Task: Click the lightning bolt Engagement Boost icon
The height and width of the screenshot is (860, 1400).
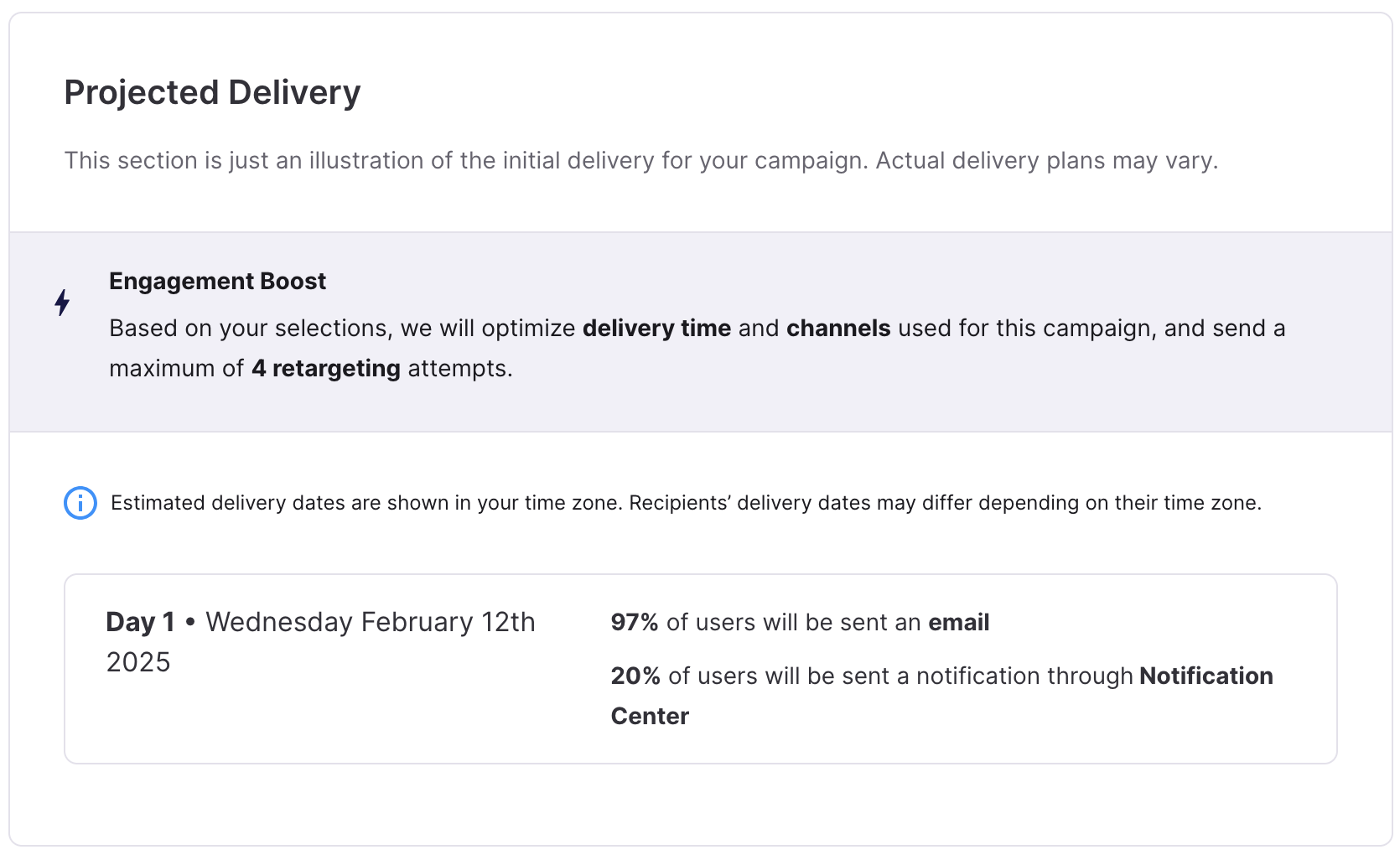Action: 62,303
